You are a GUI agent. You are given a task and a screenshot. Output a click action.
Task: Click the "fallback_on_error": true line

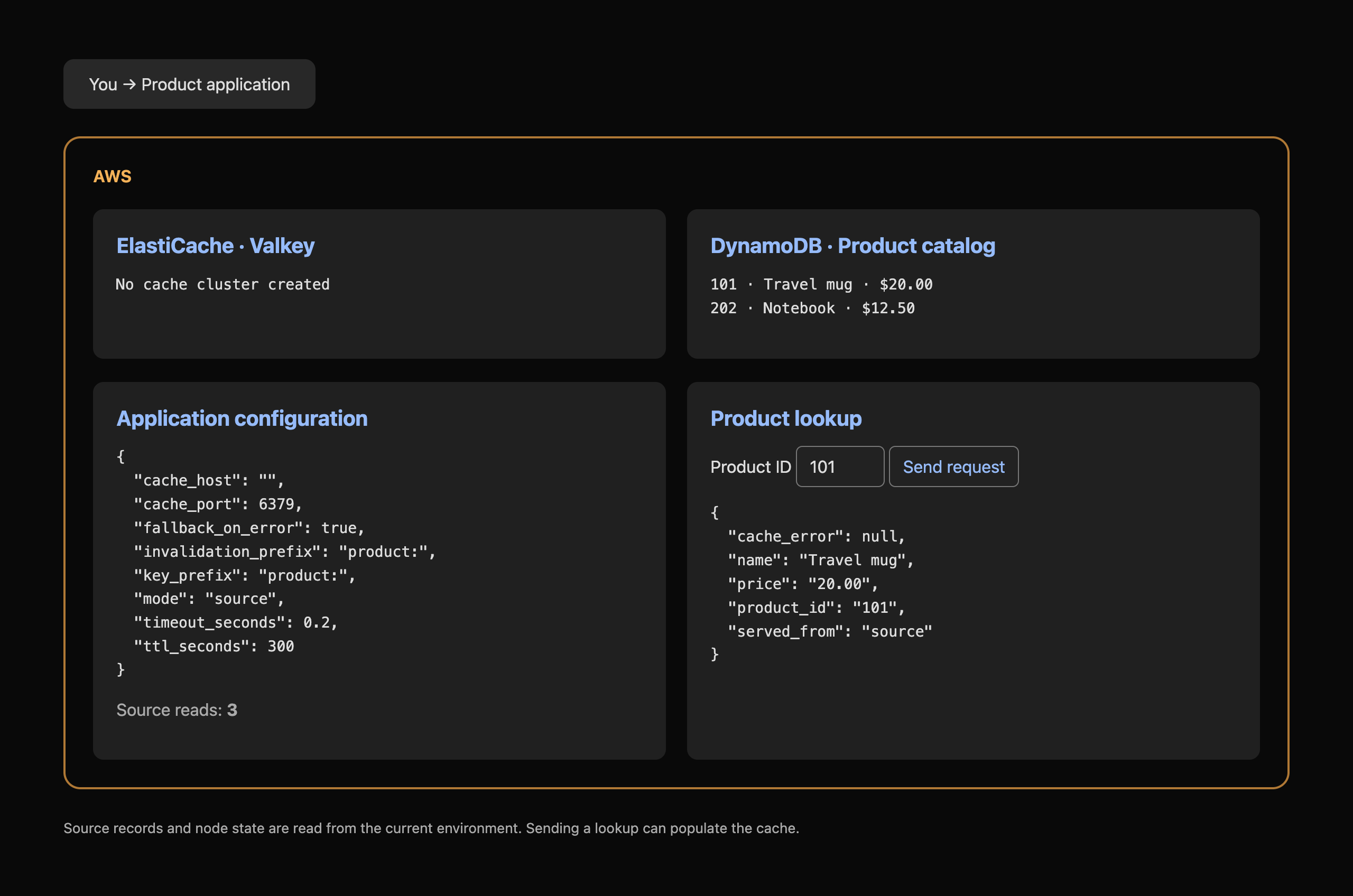(x=249, y=527)
